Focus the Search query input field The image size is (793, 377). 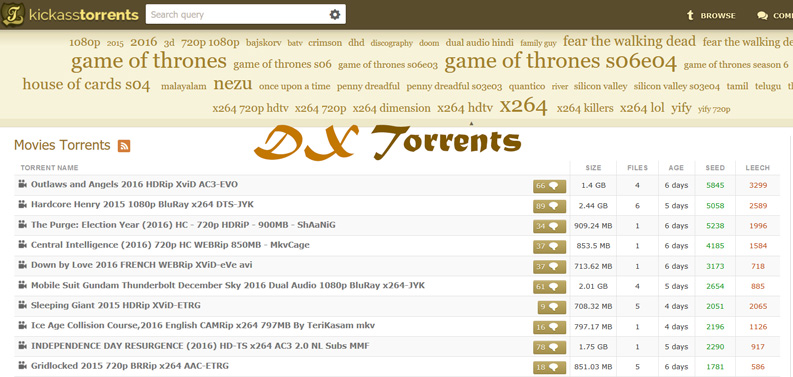(238, 15)
